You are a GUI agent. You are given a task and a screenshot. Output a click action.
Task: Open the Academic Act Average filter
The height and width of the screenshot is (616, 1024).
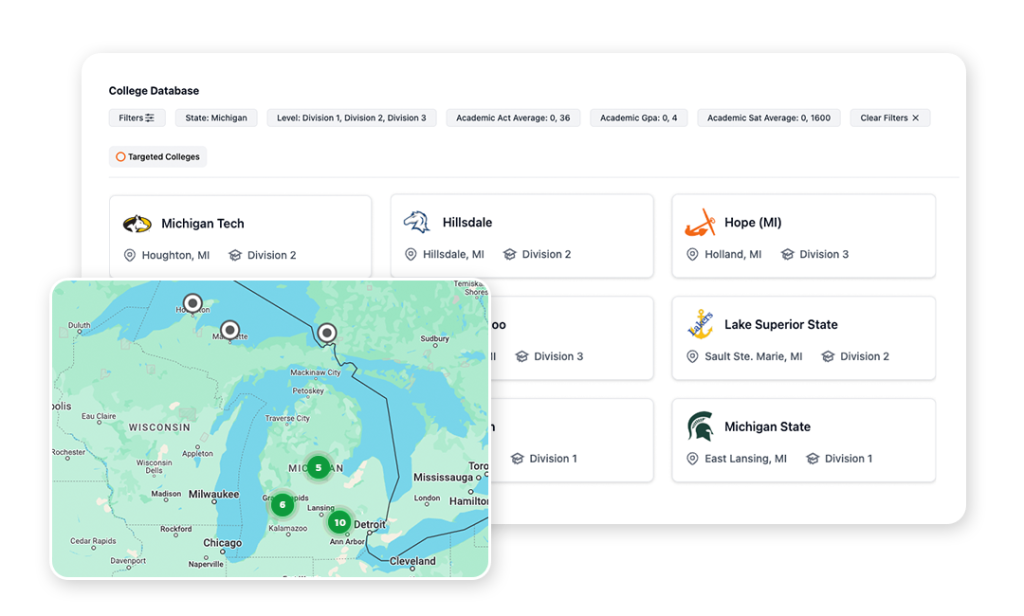[x=513, y=118]
